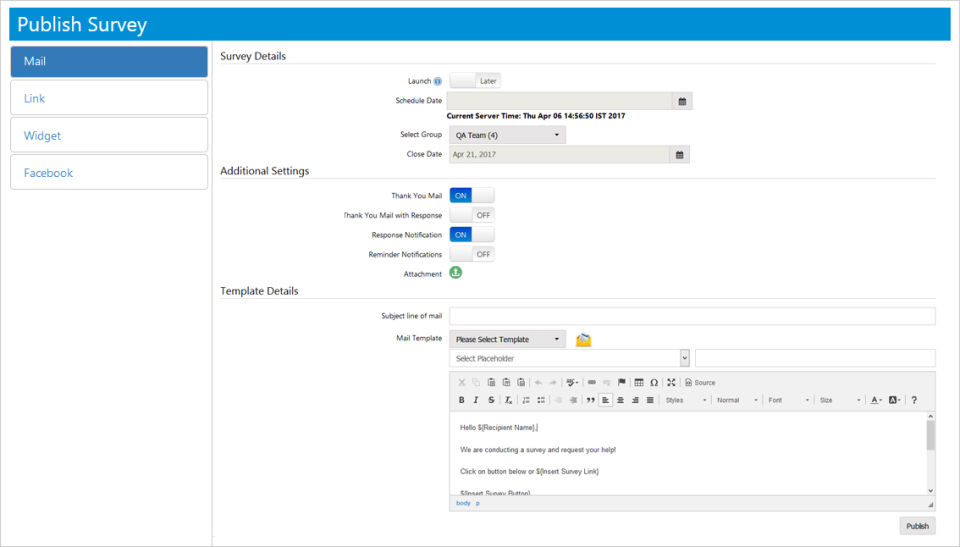Select the Mail tab in sidebar
Image resolution: width=960 pixels, height=547 pixels.
(x=109, y=61)
